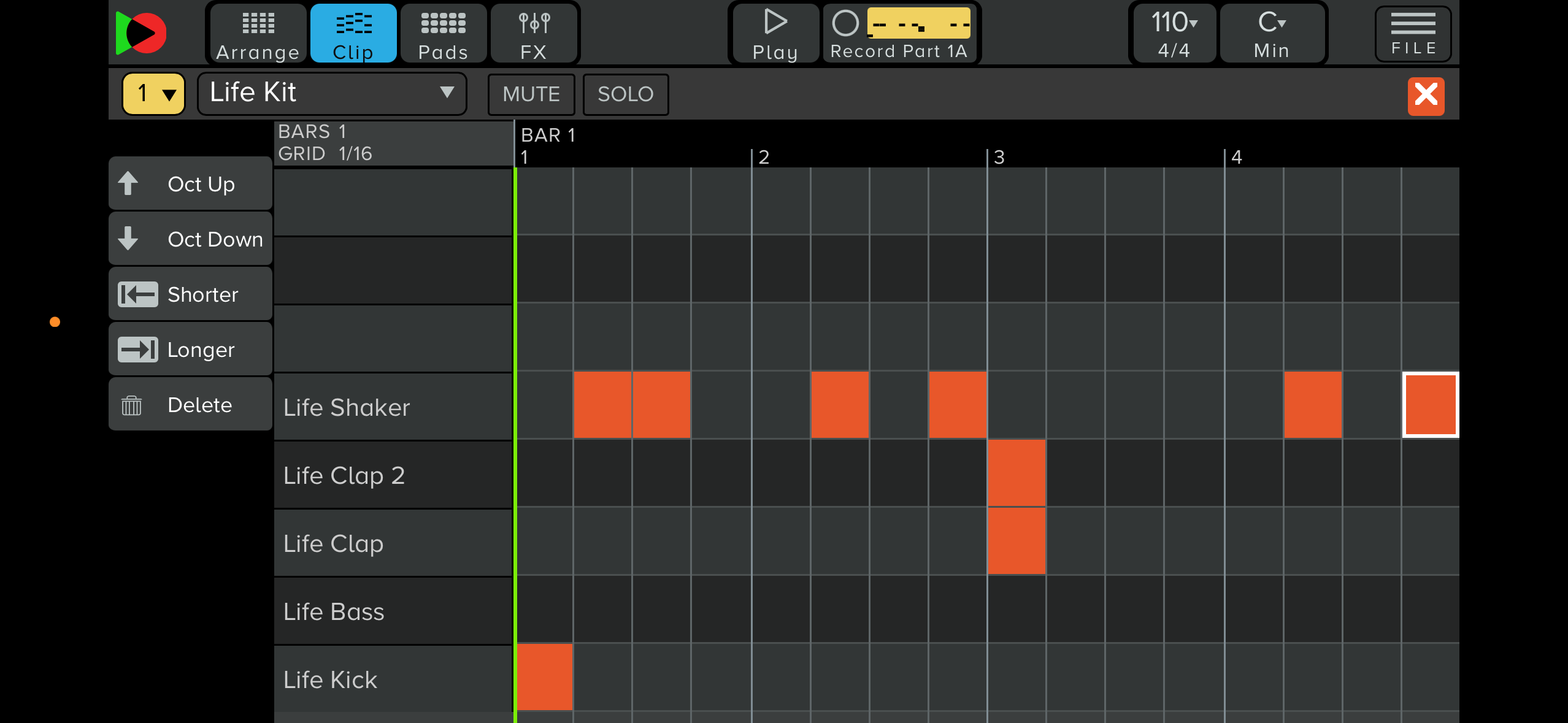Select the Record Part 1A clip preview
The height and width of the screenshot is (723, 1568).
click(918, 23)
